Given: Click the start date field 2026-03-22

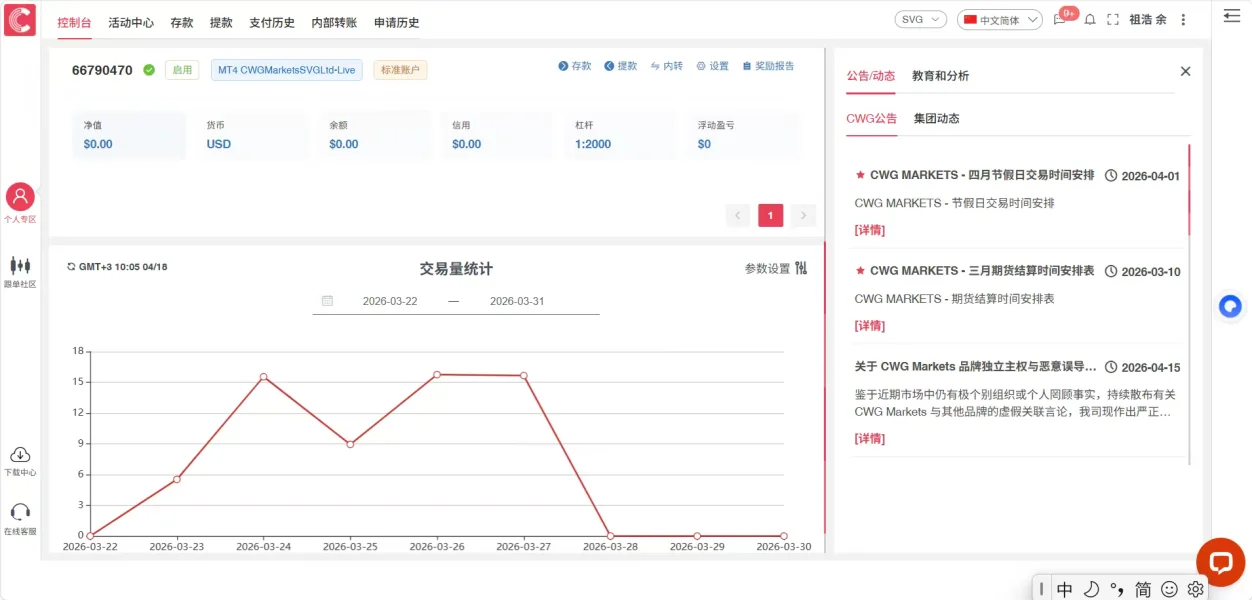Looking at the screenshot, I should point(390,301).
